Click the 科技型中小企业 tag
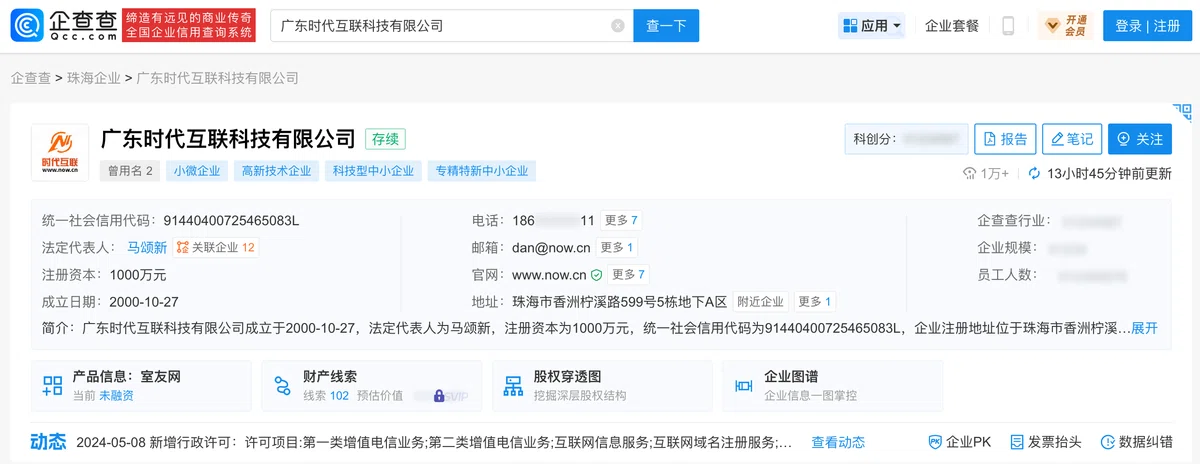 coord(373,171)
